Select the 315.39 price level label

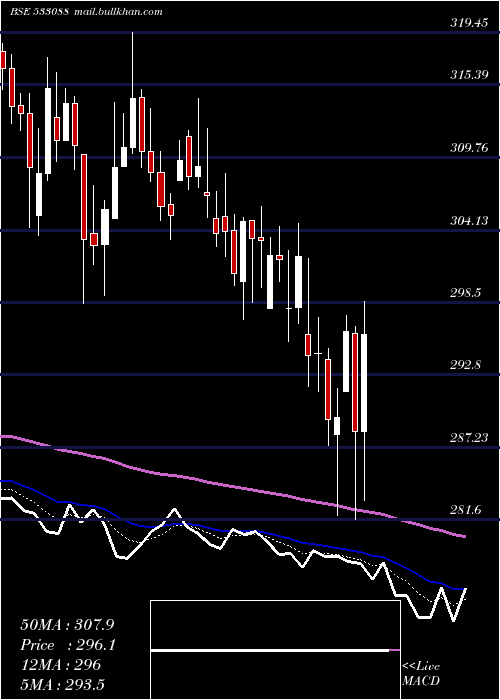[469, 75]
